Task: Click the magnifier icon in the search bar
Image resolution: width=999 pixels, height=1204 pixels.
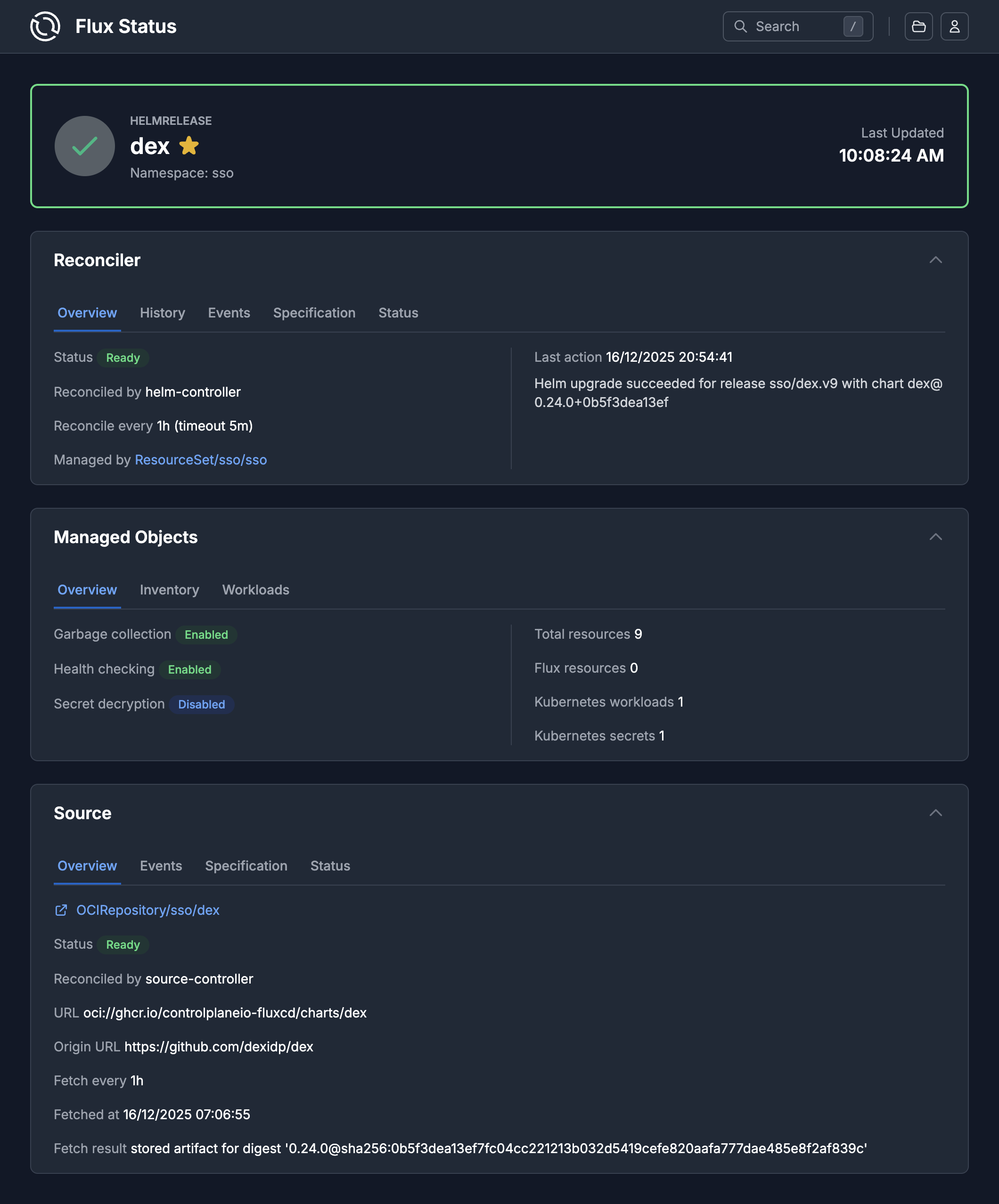Action: [740, 26]
